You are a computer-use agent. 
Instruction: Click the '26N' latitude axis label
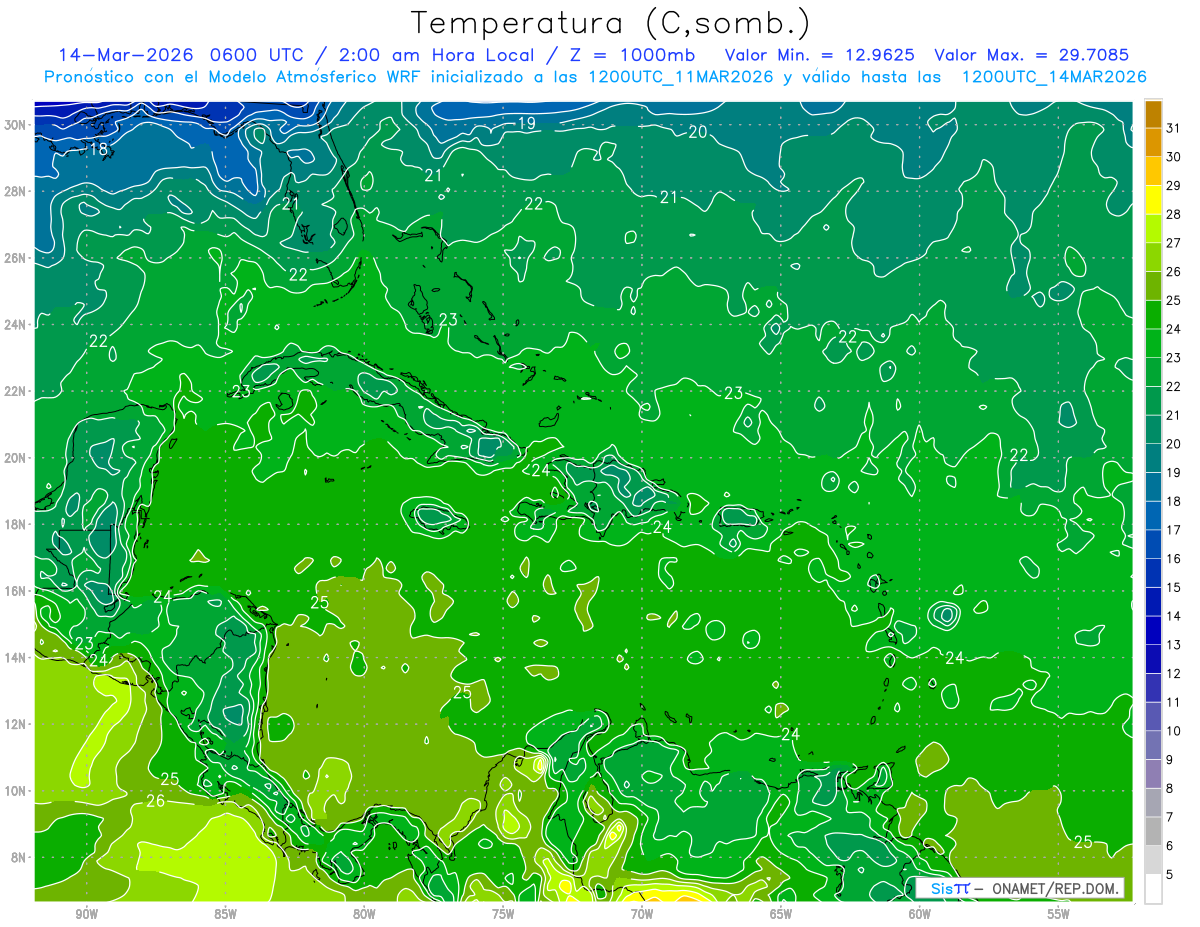17,257
